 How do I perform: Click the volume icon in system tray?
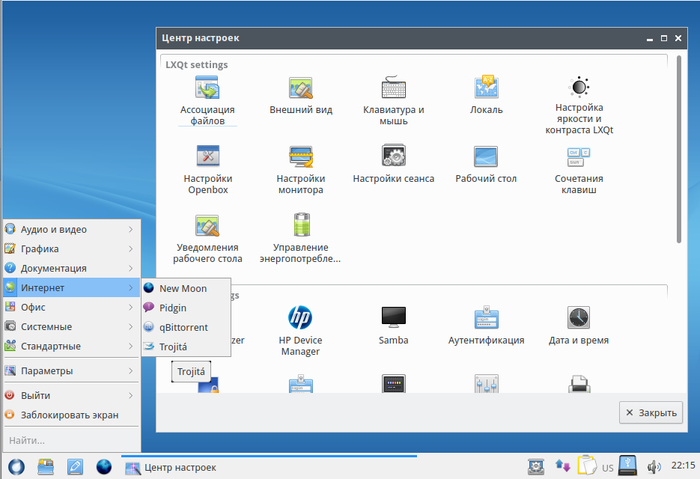(x=654, y=466)
